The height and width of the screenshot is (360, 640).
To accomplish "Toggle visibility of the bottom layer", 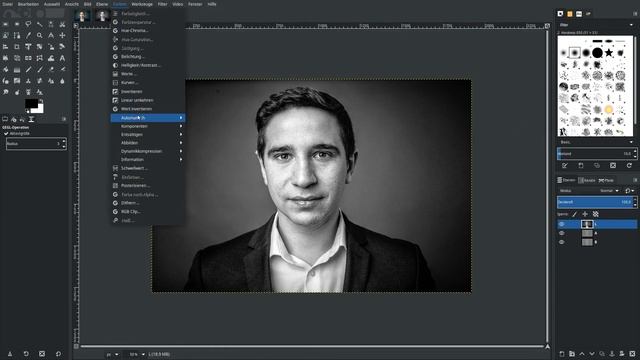I will (562, 242).
